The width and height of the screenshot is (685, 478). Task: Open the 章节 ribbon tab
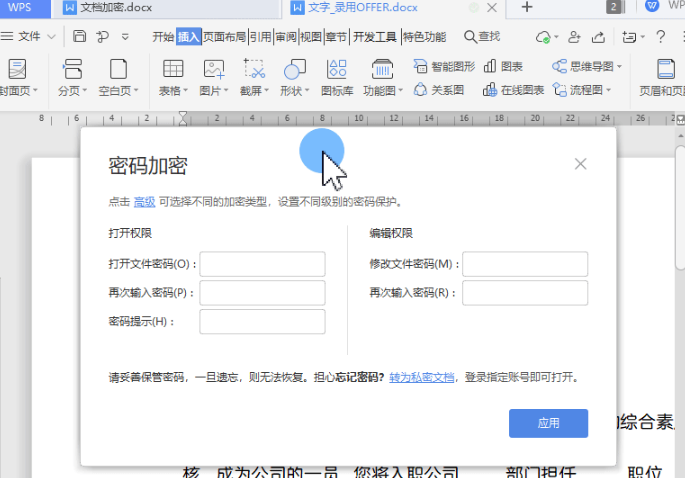(x=336, y=37)
